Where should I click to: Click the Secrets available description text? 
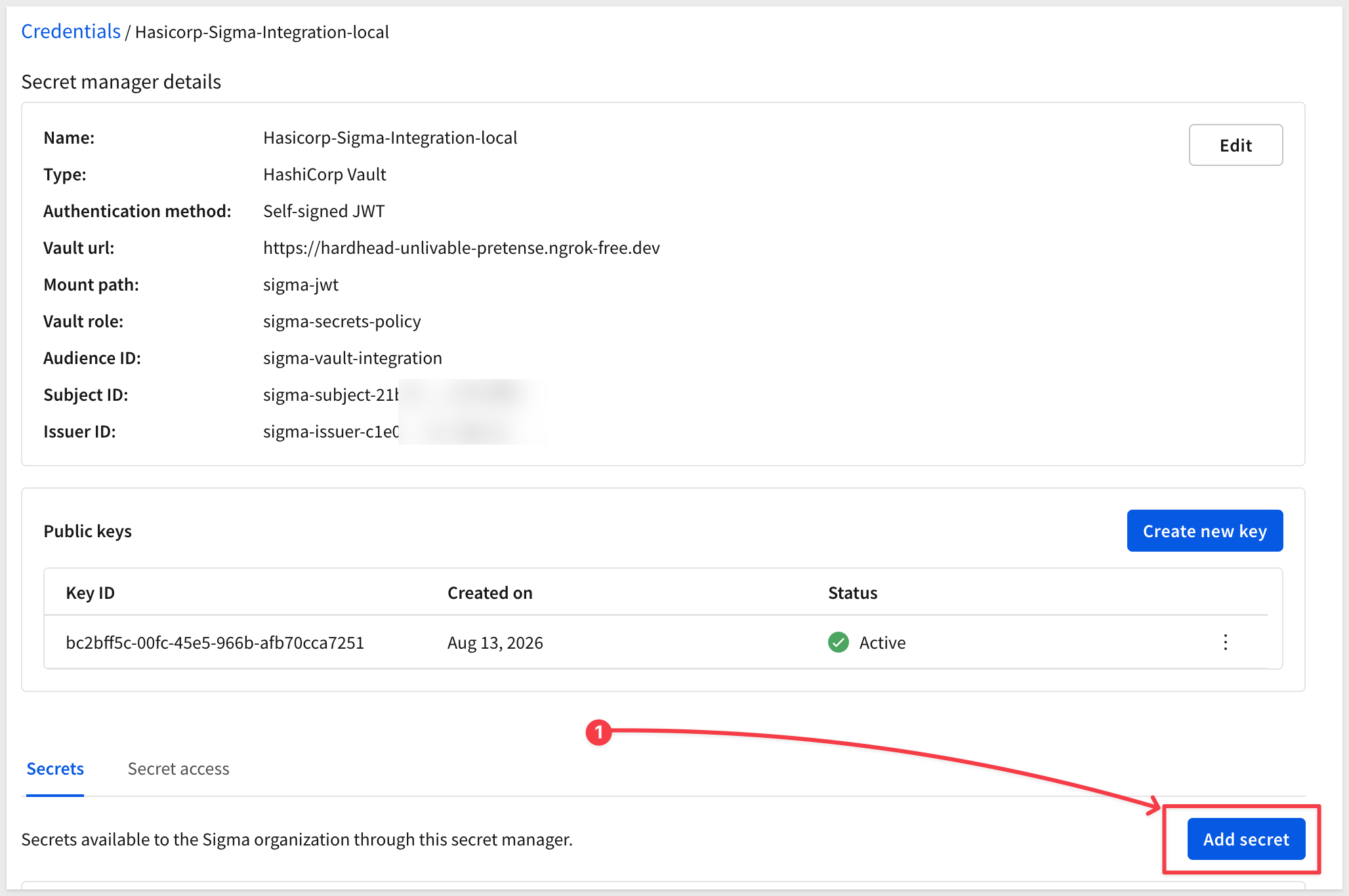click(x=297, y=839)
